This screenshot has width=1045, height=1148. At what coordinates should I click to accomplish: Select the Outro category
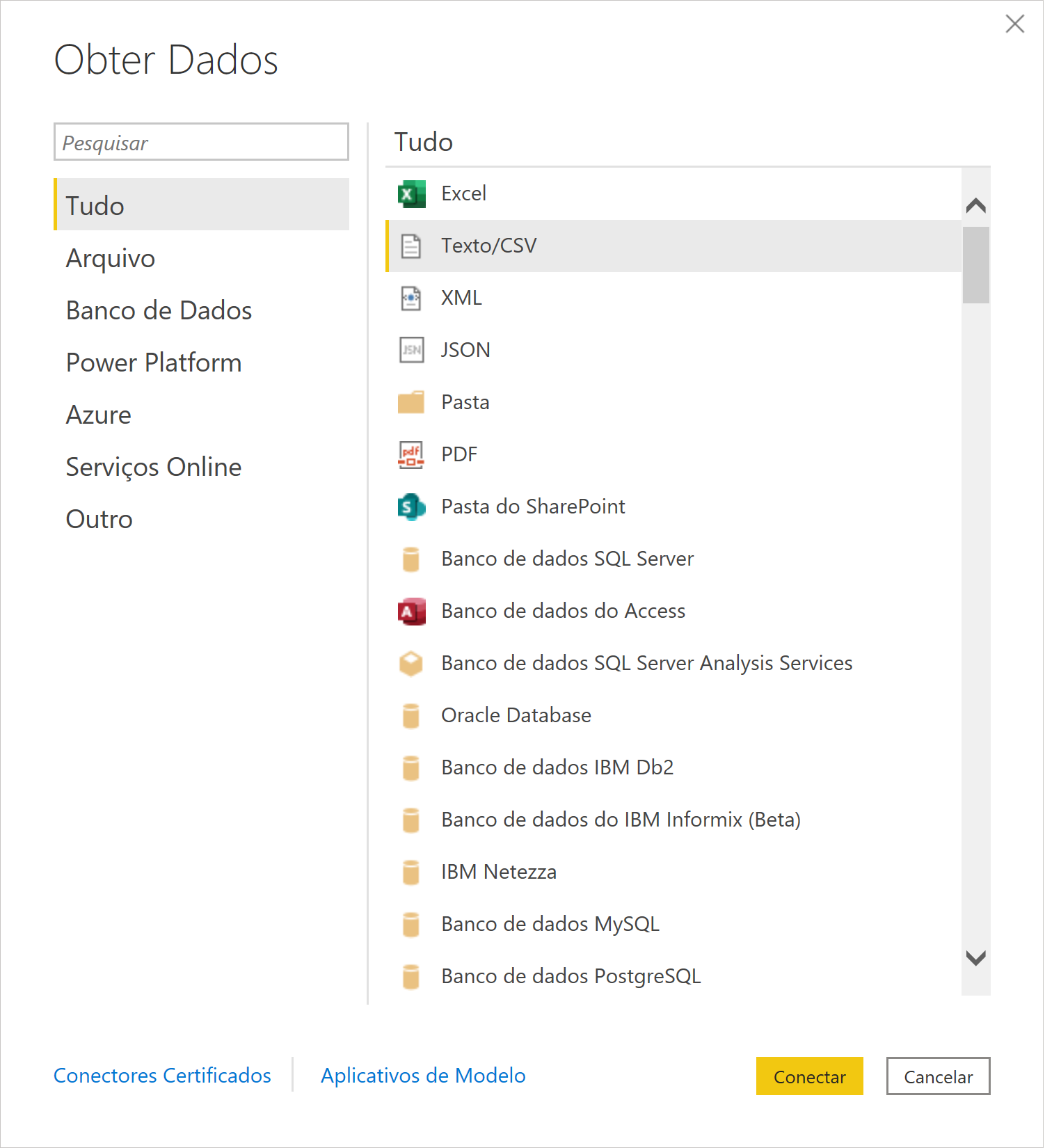pos(202,519)
